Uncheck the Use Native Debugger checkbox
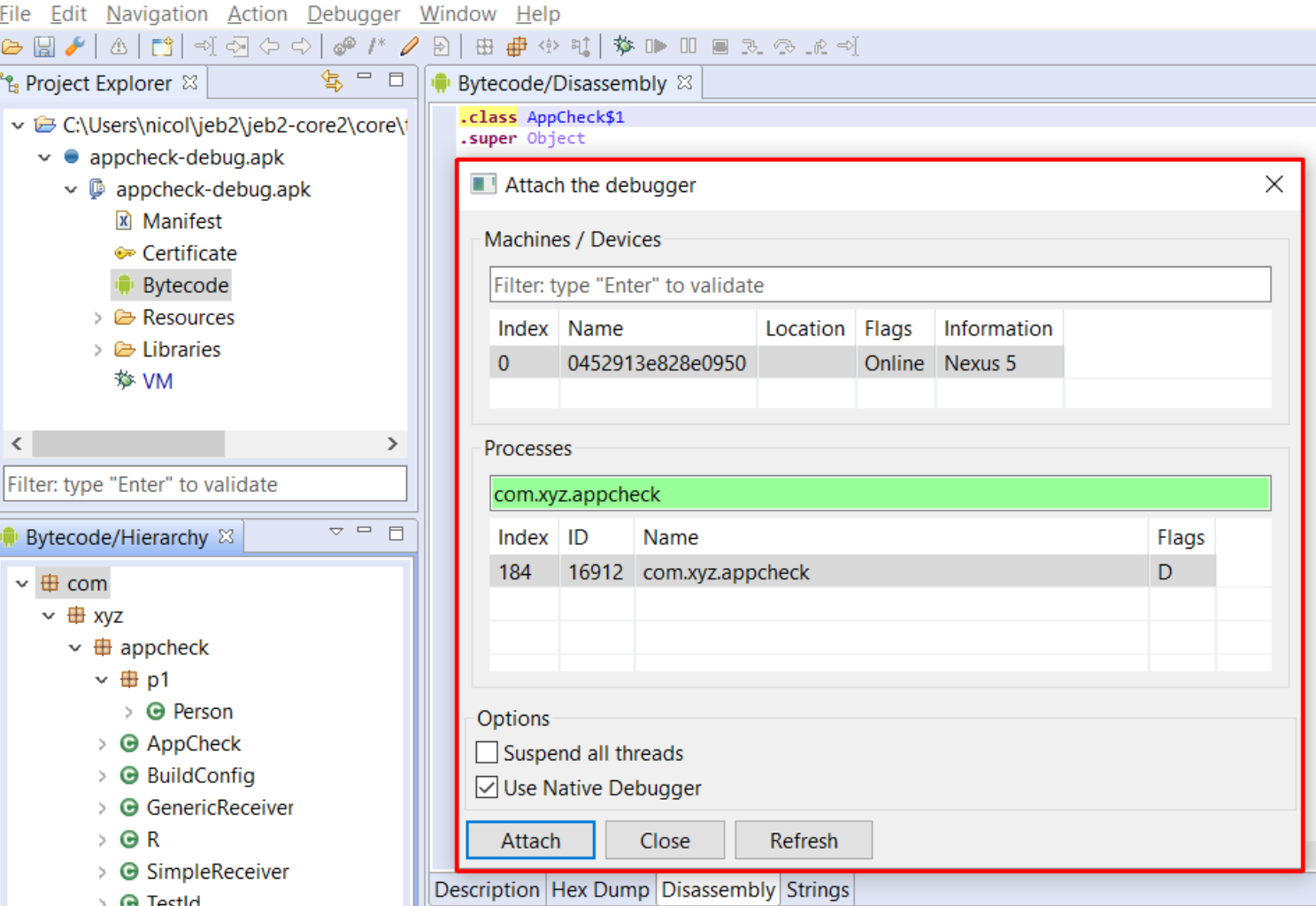This screenshot has width=1316, height=906. (x=487, y=787)
